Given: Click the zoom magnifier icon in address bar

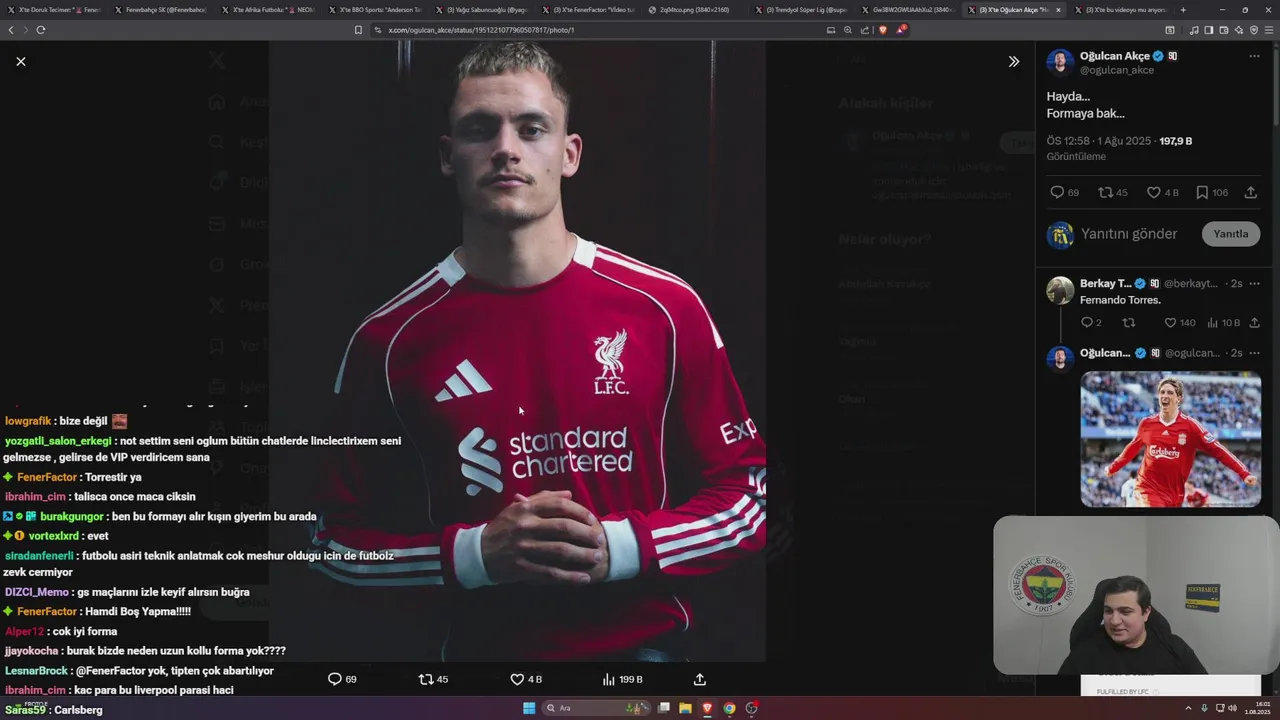Looking at the screenshot, I should pyautogui.click(x=848, y=30).
